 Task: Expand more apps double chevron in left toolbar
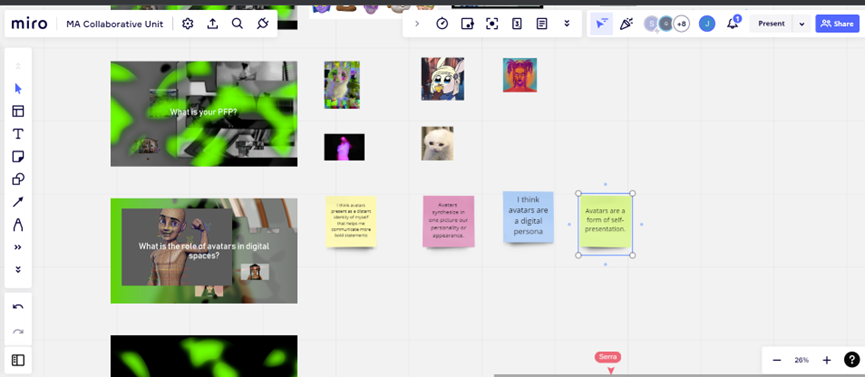click(x=18, y=247)
